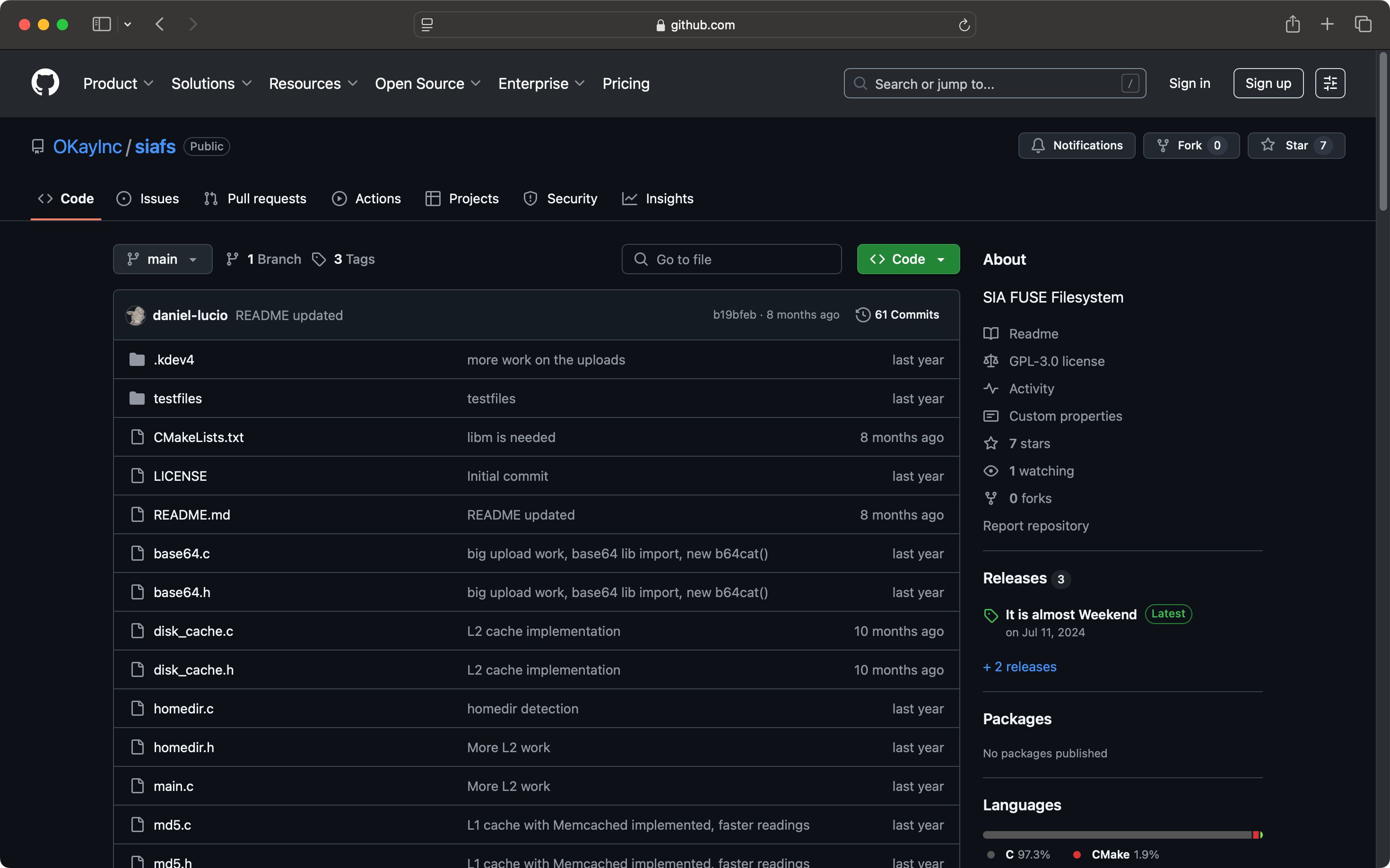Click Report repository link

pos(1035,526)
